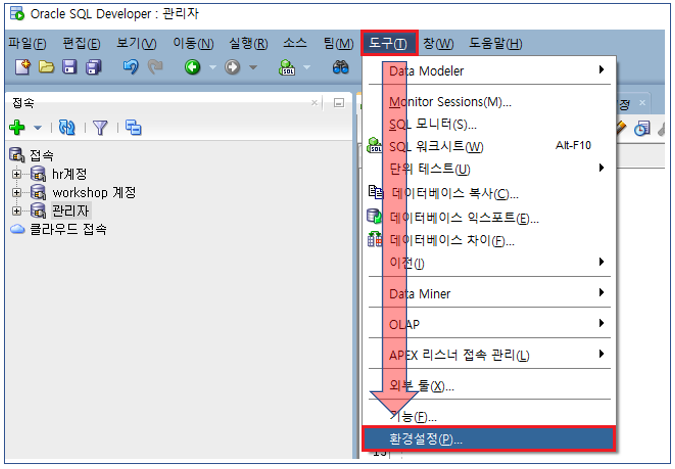This screenshot has height=469, width=675.
Task: Choose 데이터베이스 익스포트(E)... menu item
Action: point(490,217)
